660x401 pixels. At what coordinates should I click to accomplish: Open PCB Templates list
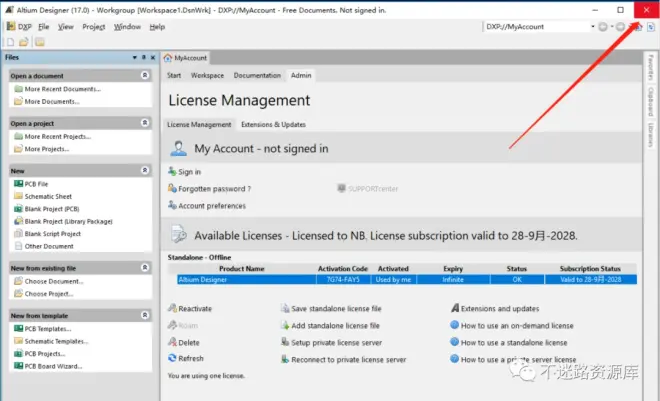coord(48,329)
